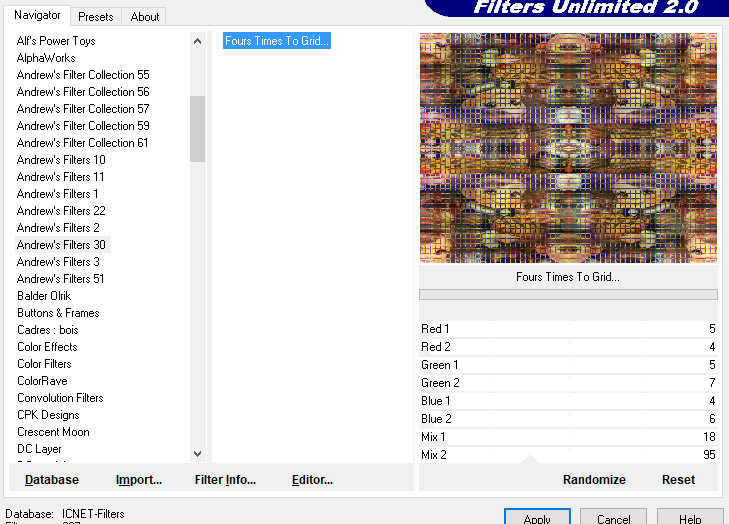Click the category list scroll-down arrow
Screen dimensions: 729x524
pos(198,453)
